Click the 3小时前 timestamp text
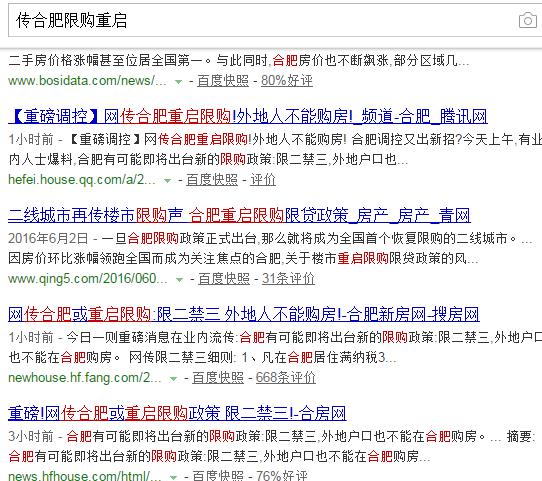This screenshot has width=542, height=481. 31,436
